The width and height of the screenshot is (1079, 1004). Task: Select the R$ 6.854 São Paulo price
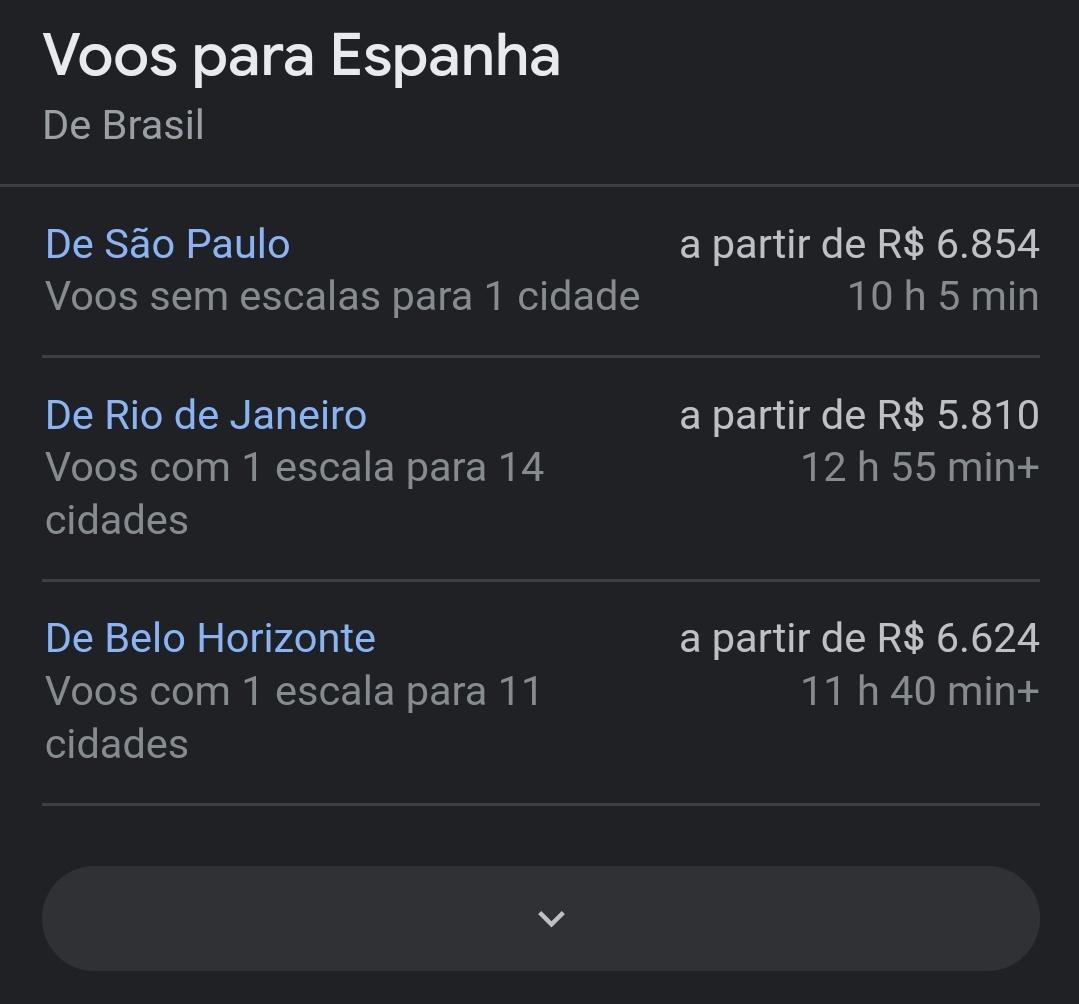958,244
